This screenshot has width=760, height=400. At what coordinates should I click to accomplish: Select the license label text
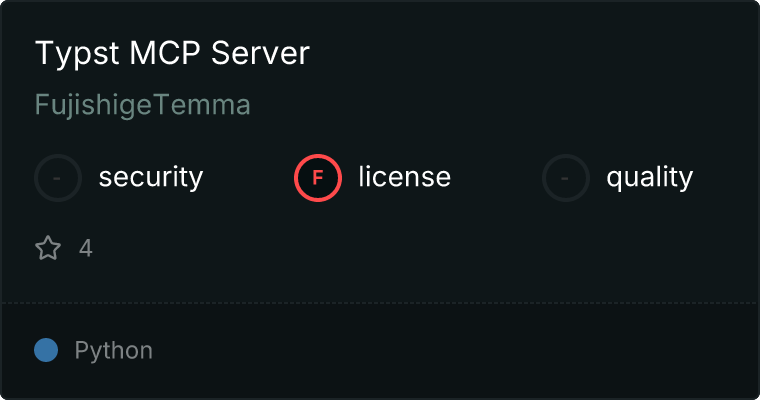404,178
